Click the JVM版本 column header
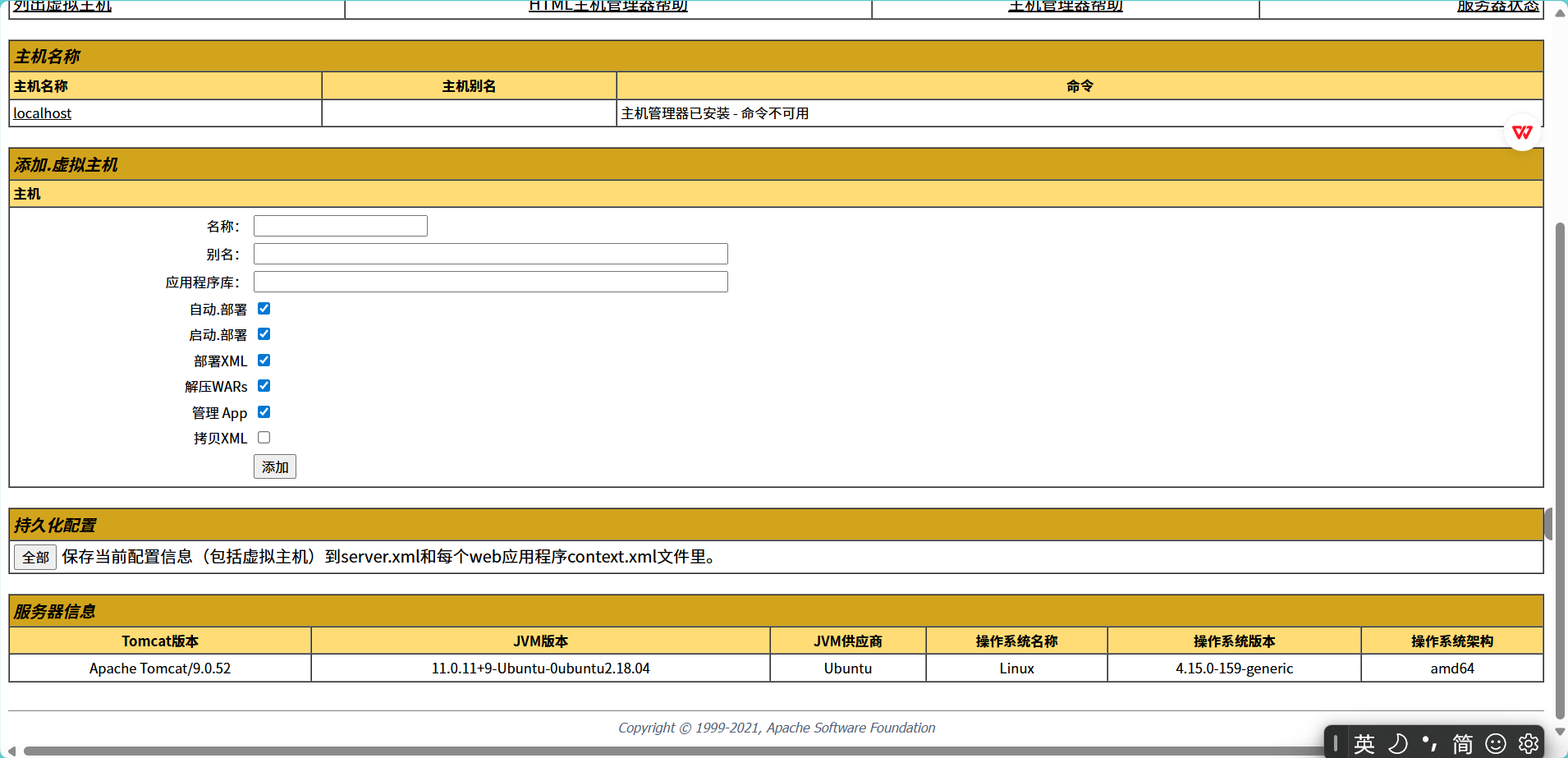Screen dimensions: 1568x758 [x=541, y=641]
